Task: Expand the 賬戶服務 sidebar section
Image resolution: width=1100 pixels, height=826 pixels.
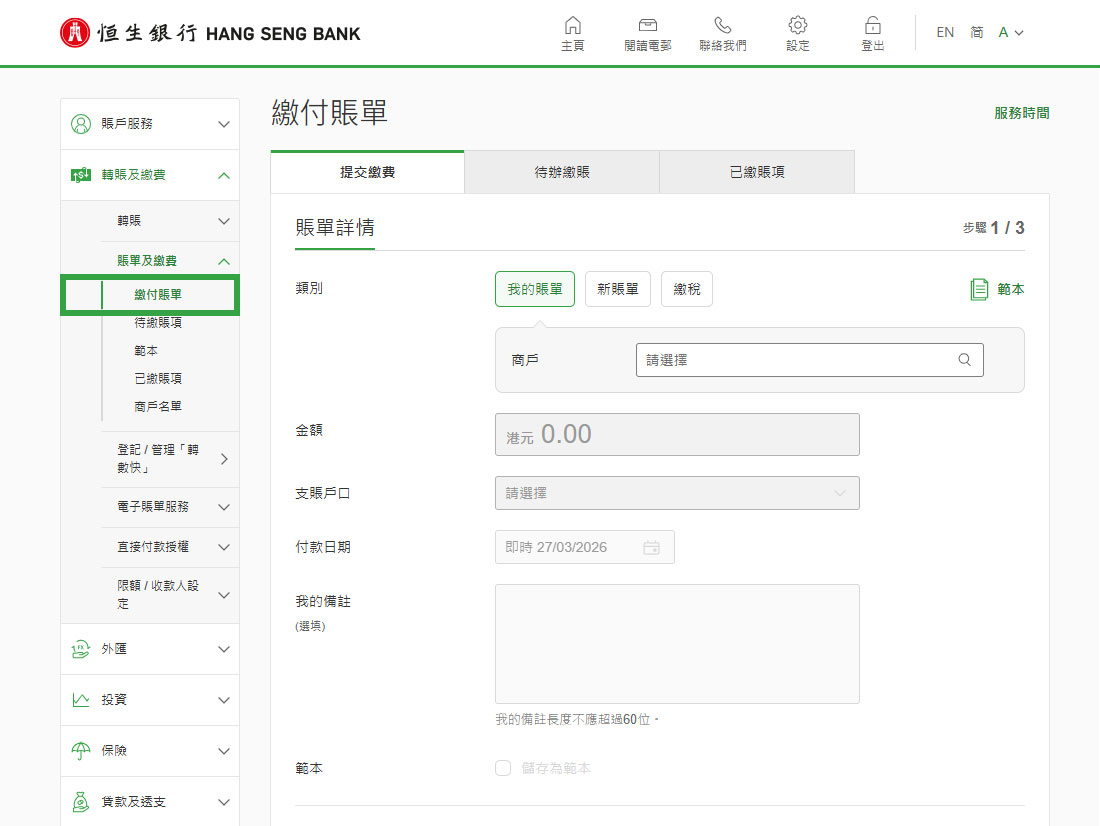Action: click(150, 124)
